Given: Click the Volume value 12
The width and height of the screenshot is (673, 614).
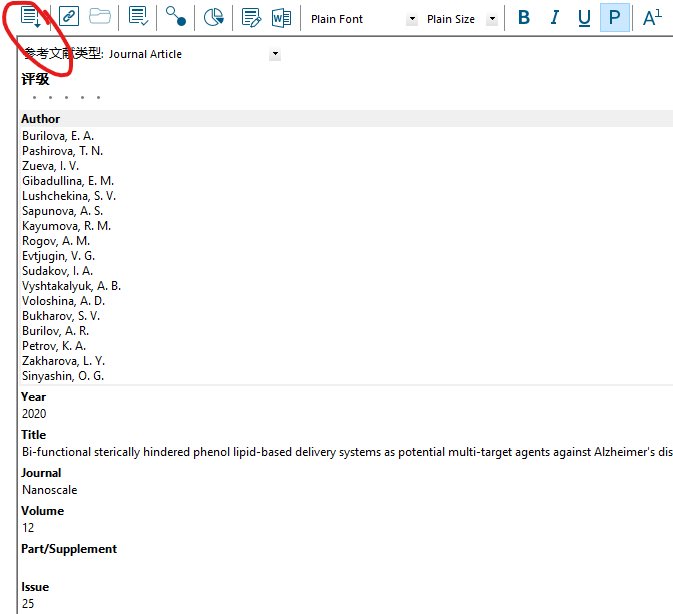Looking at the screenshot, I should coord(28,528).
